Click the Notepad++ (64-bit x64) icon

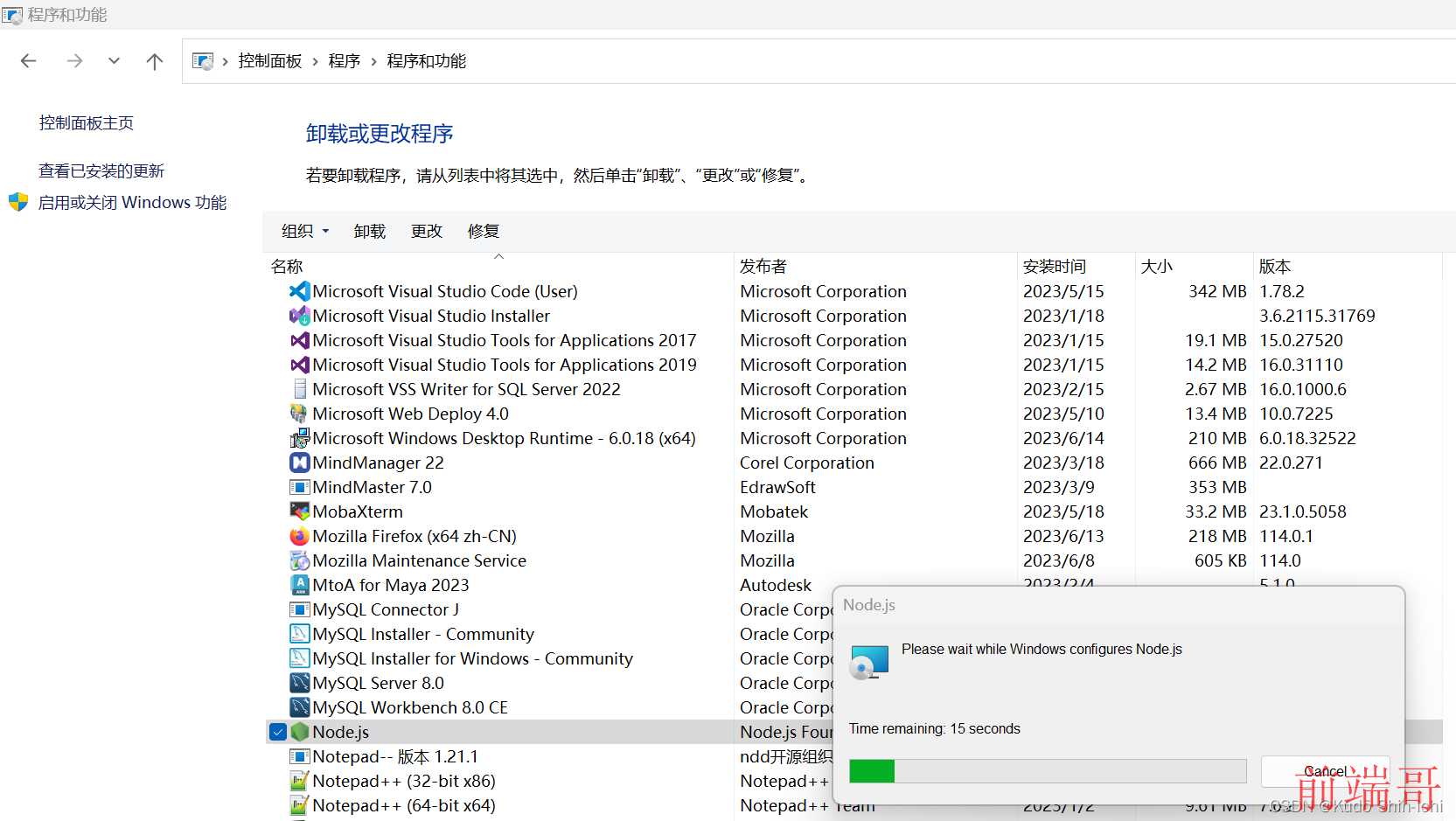(x=300, y=805)
